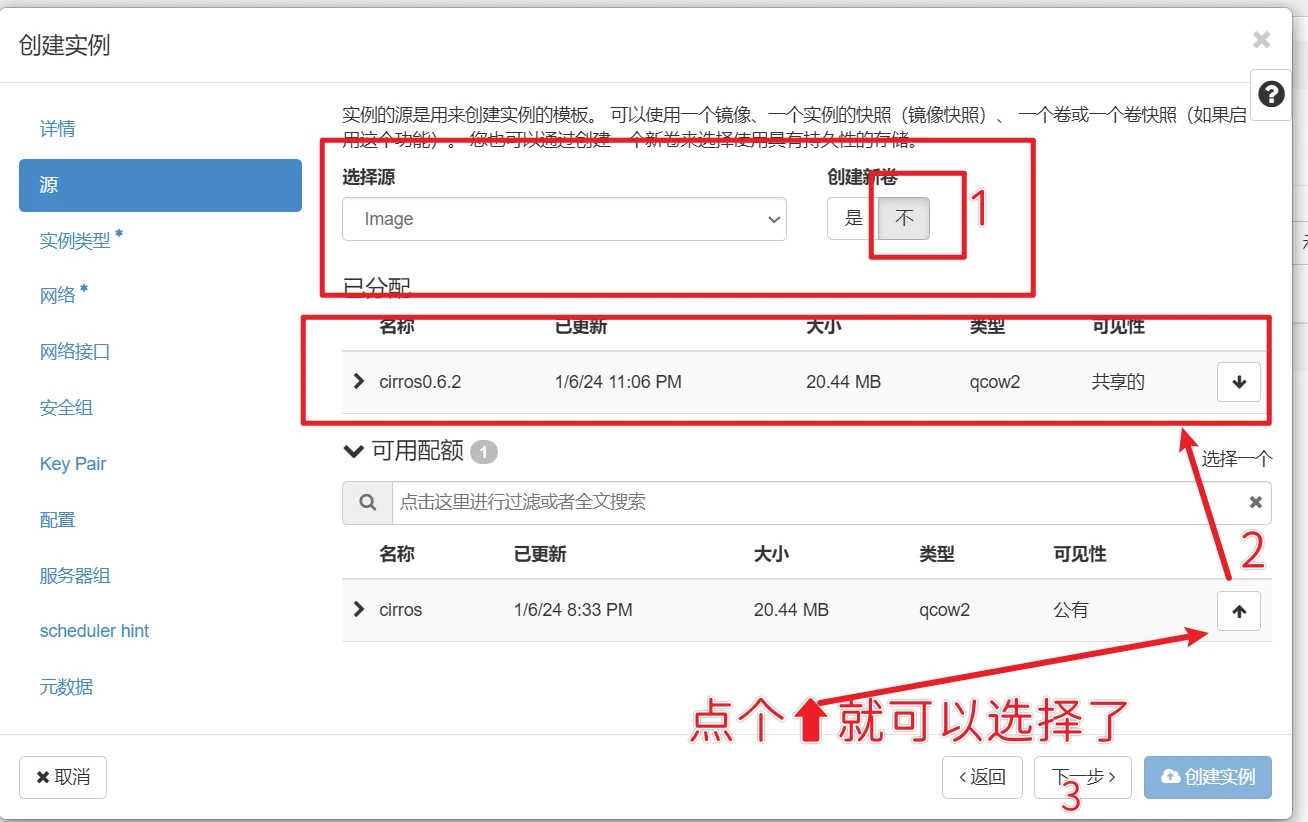This screenshot has width=1308, height=822.
Task: Collapse the 可用配额 section
Action: [x=353, y=452]
